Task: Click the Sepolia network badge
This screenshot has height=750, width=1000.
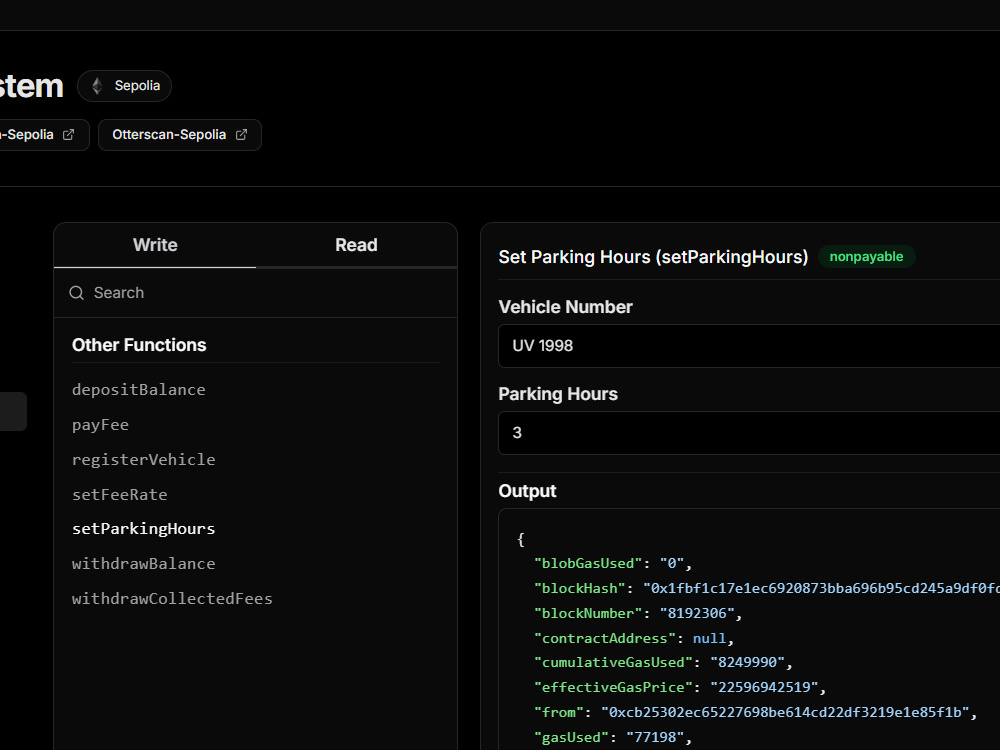Action: pos(124,86)
